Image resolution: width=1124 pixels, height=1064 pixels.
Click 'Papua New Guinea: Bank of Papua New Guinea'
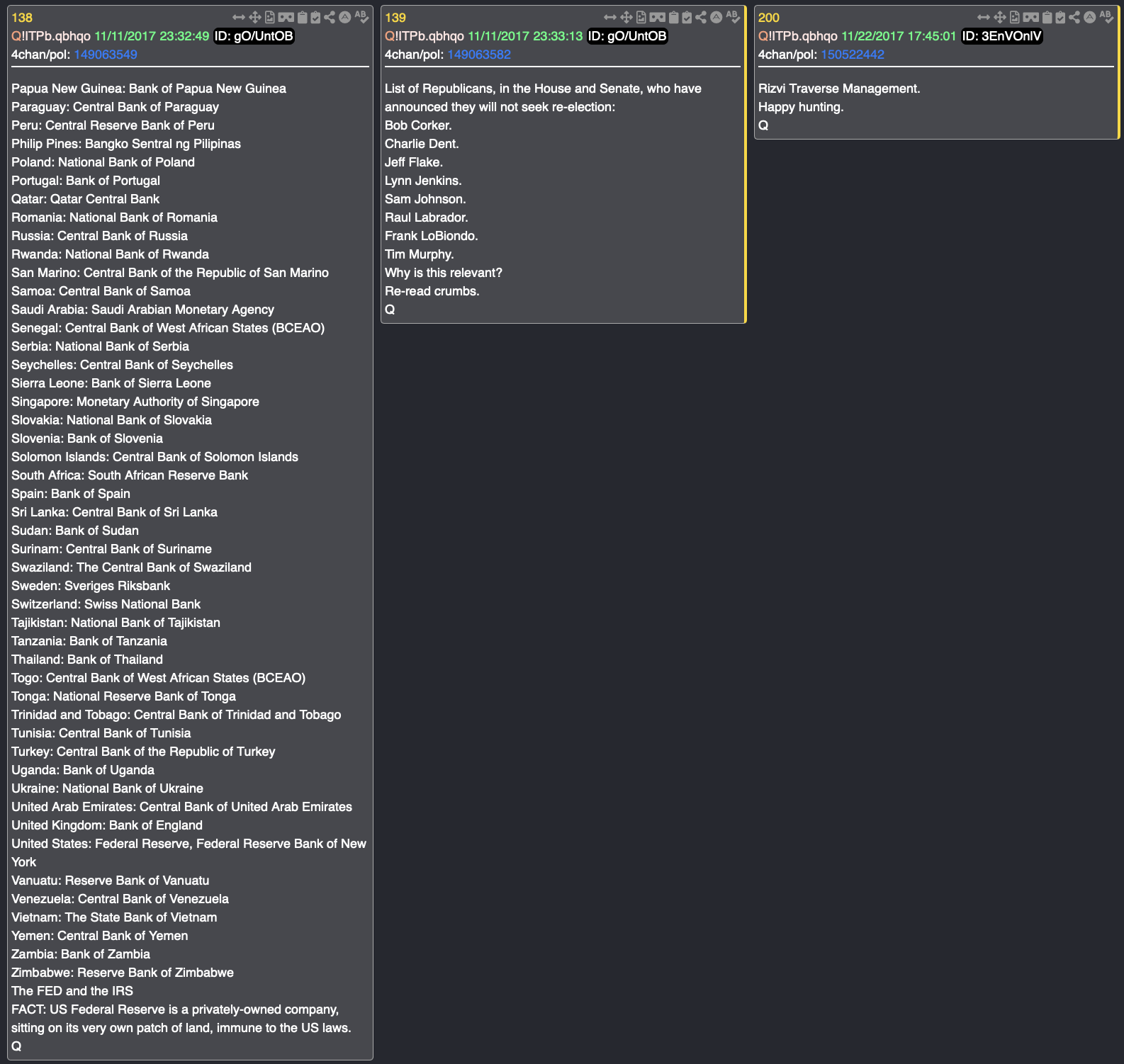[149, 89]
